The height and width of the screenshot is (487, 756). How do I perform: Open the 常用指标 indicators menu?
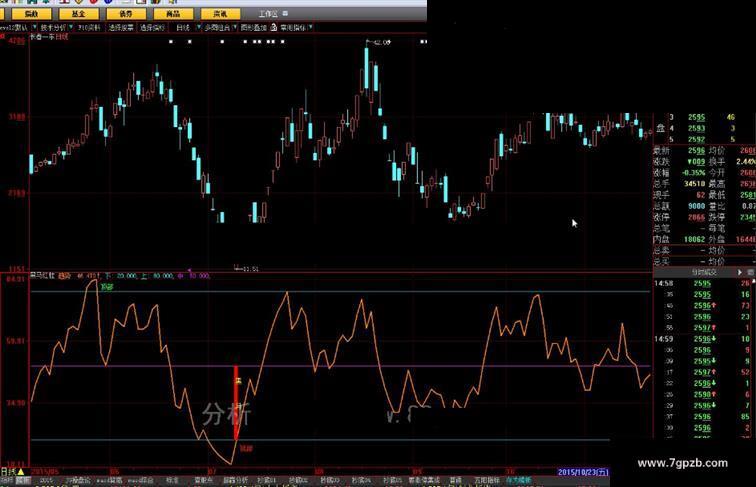293,28
